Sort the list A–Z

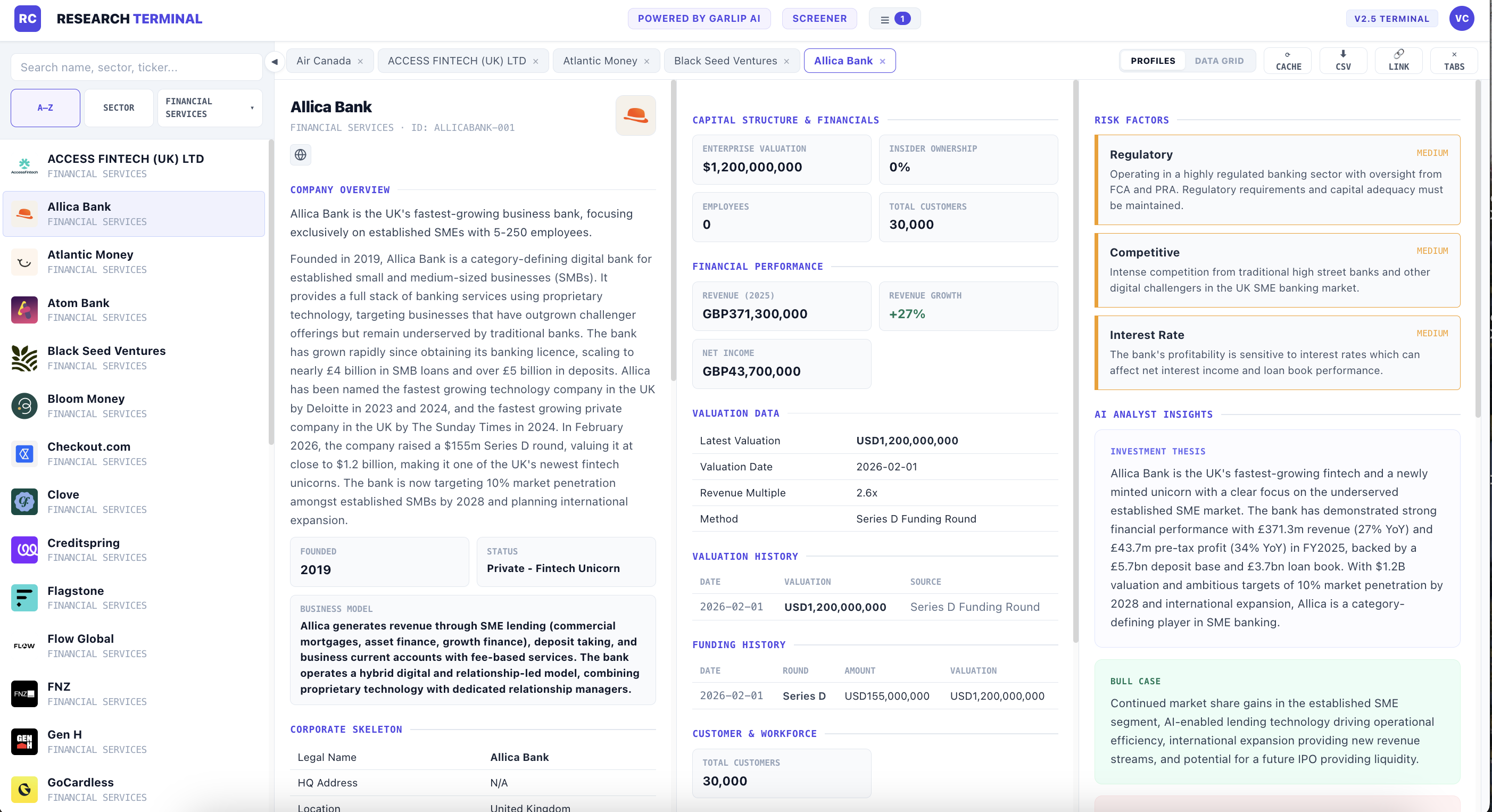(45, 107)
